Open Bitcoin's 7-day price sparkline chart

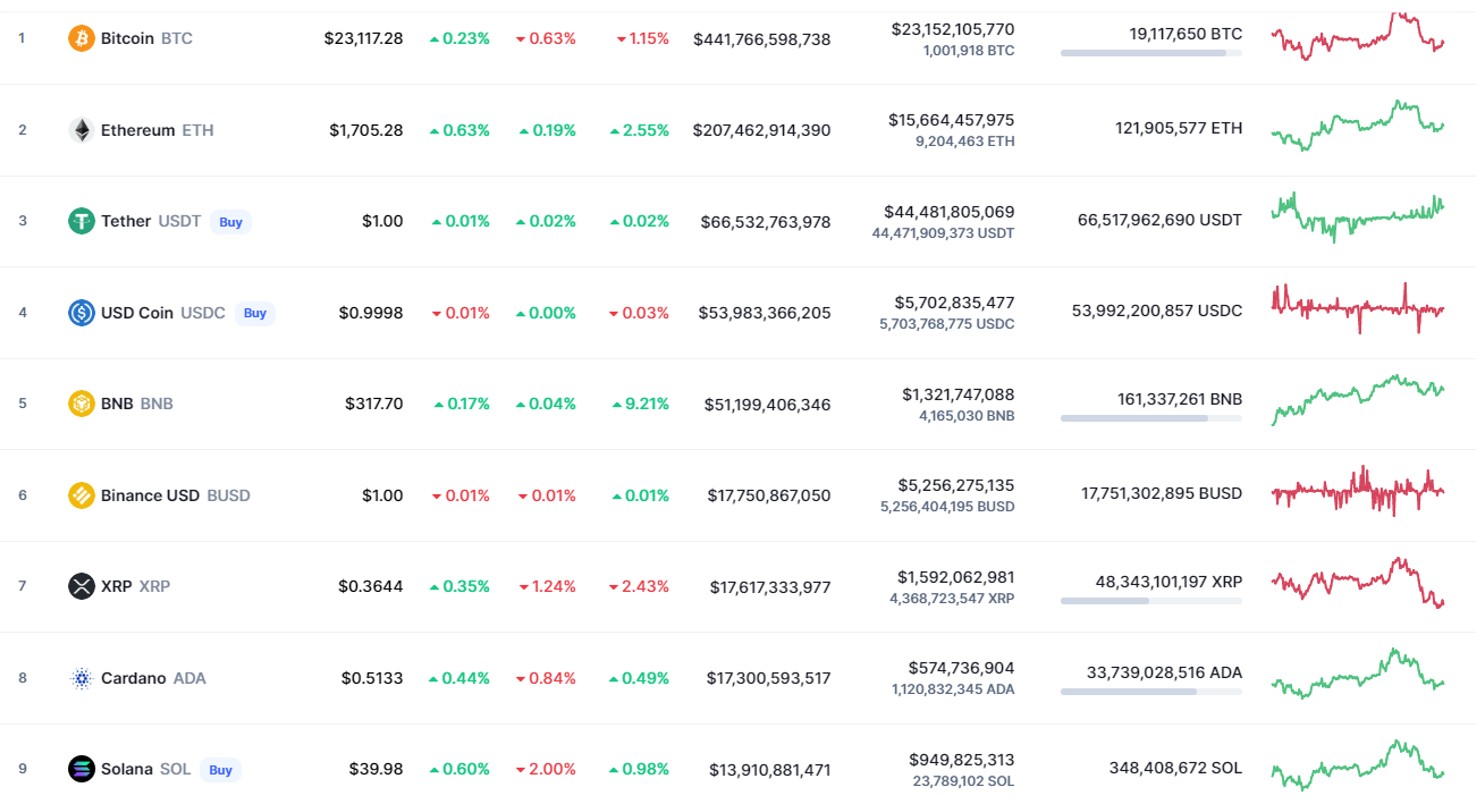pos(1358,37)
